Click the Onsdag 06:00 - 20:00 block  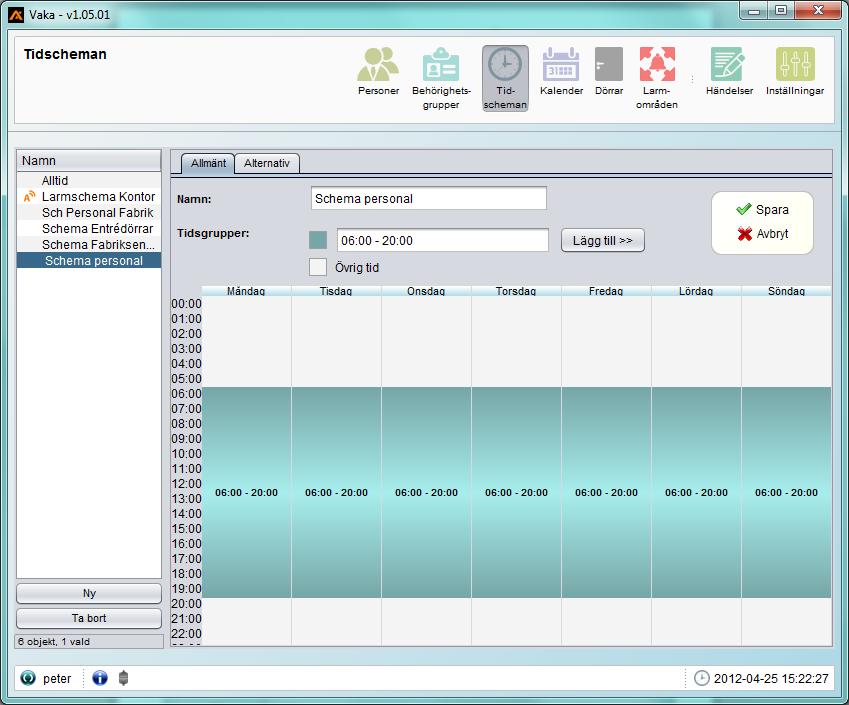(426, 492)
